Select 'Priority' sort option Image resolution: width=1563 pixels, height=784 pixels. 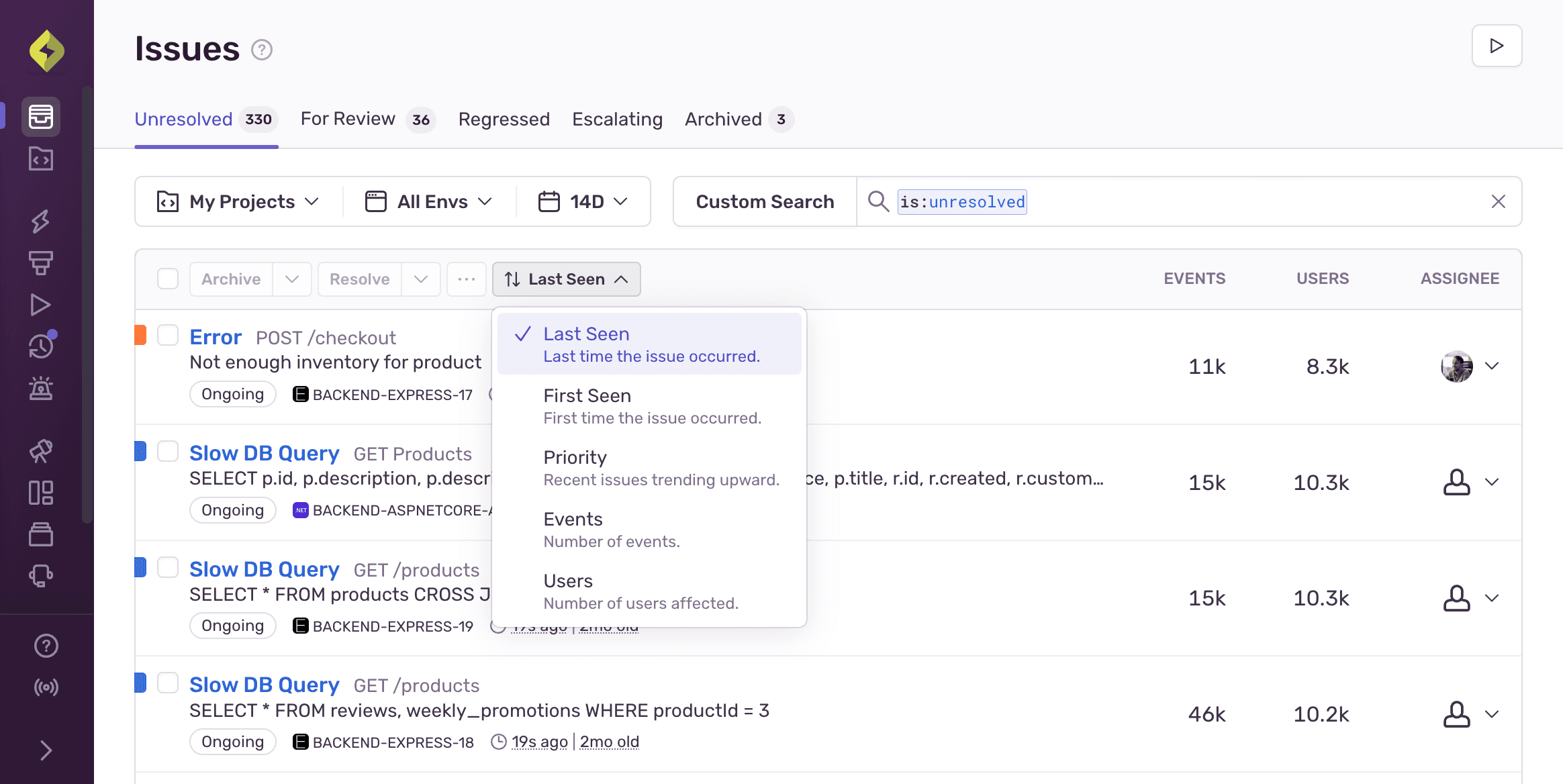coord(575,456)
